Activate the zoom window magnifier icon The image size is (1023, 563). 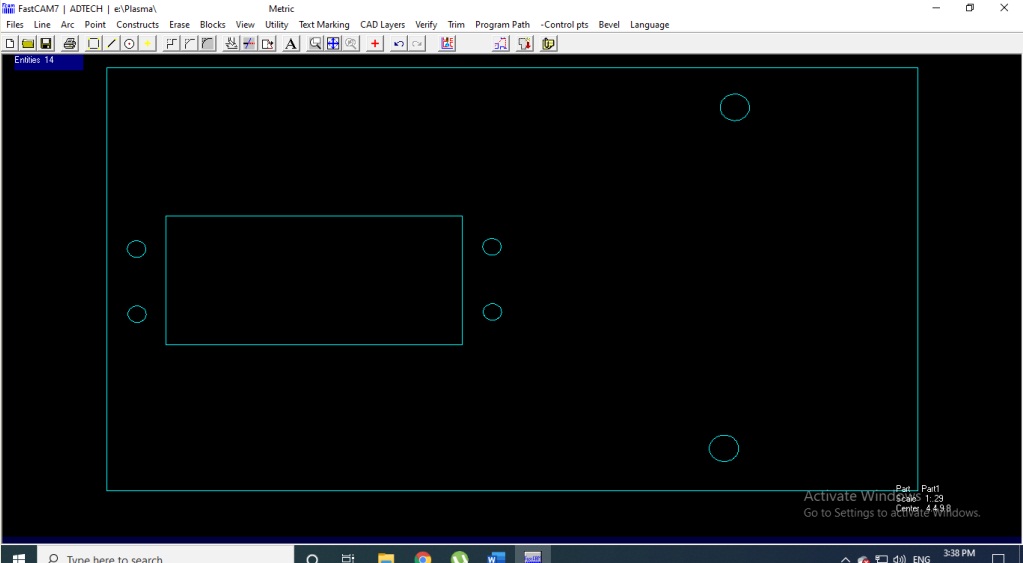(315, 44)
